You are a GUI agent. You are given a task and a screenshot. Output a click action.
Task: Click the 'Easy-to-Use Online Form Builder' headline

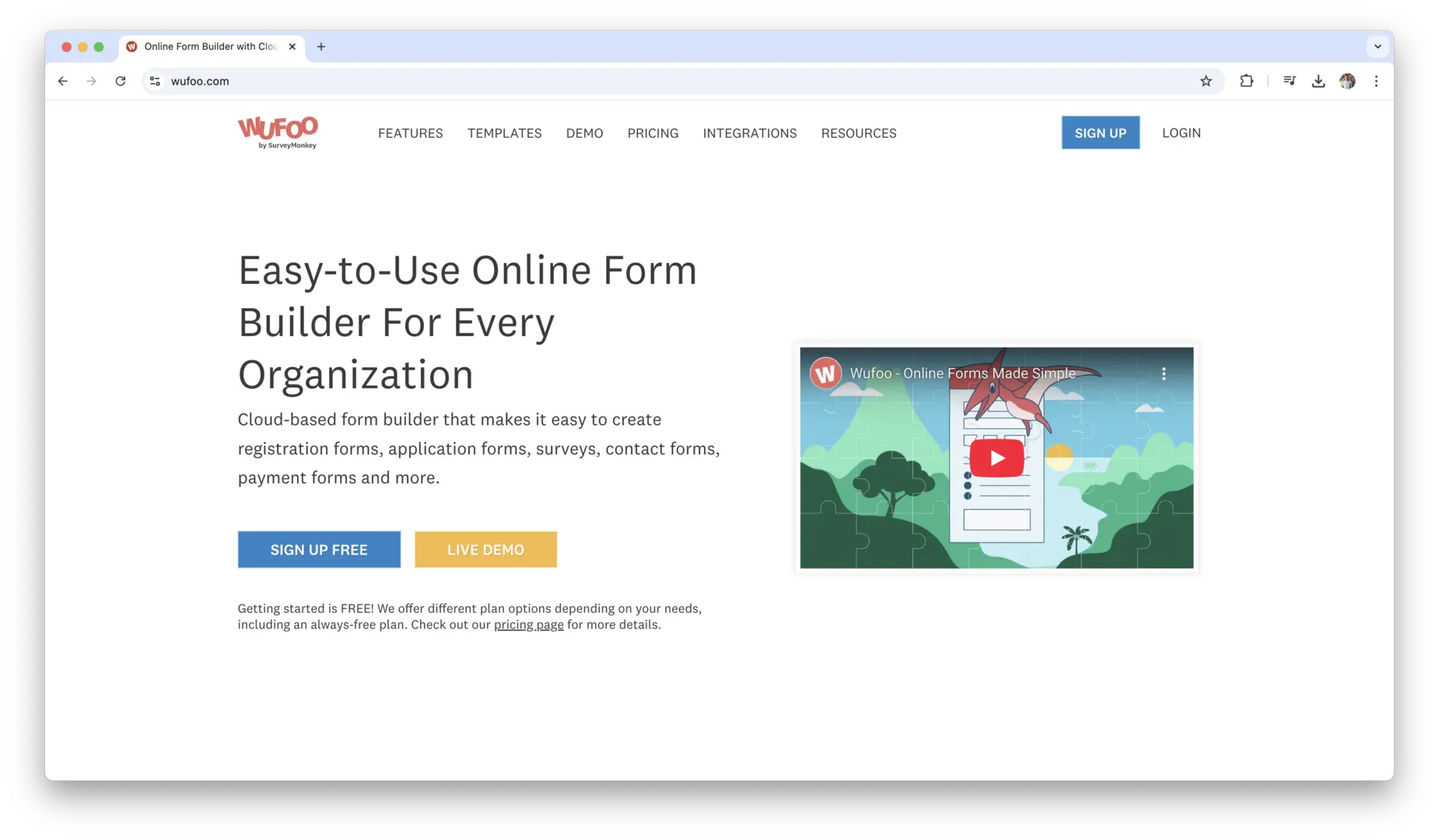[467, 322]
